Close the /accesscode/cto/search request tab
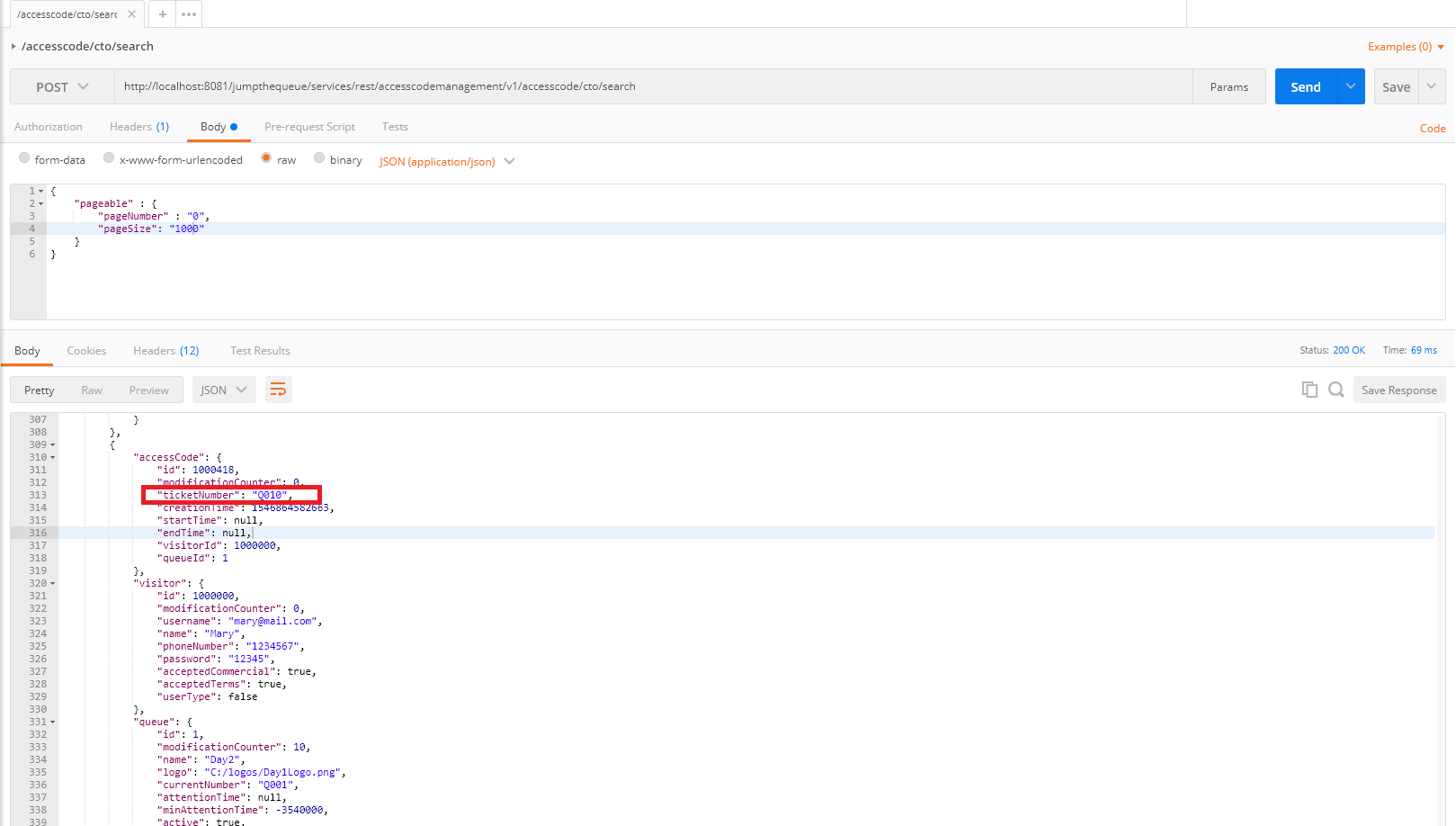Image resolution: width=1456 pixels, height=826 pixels. [130, 13]
